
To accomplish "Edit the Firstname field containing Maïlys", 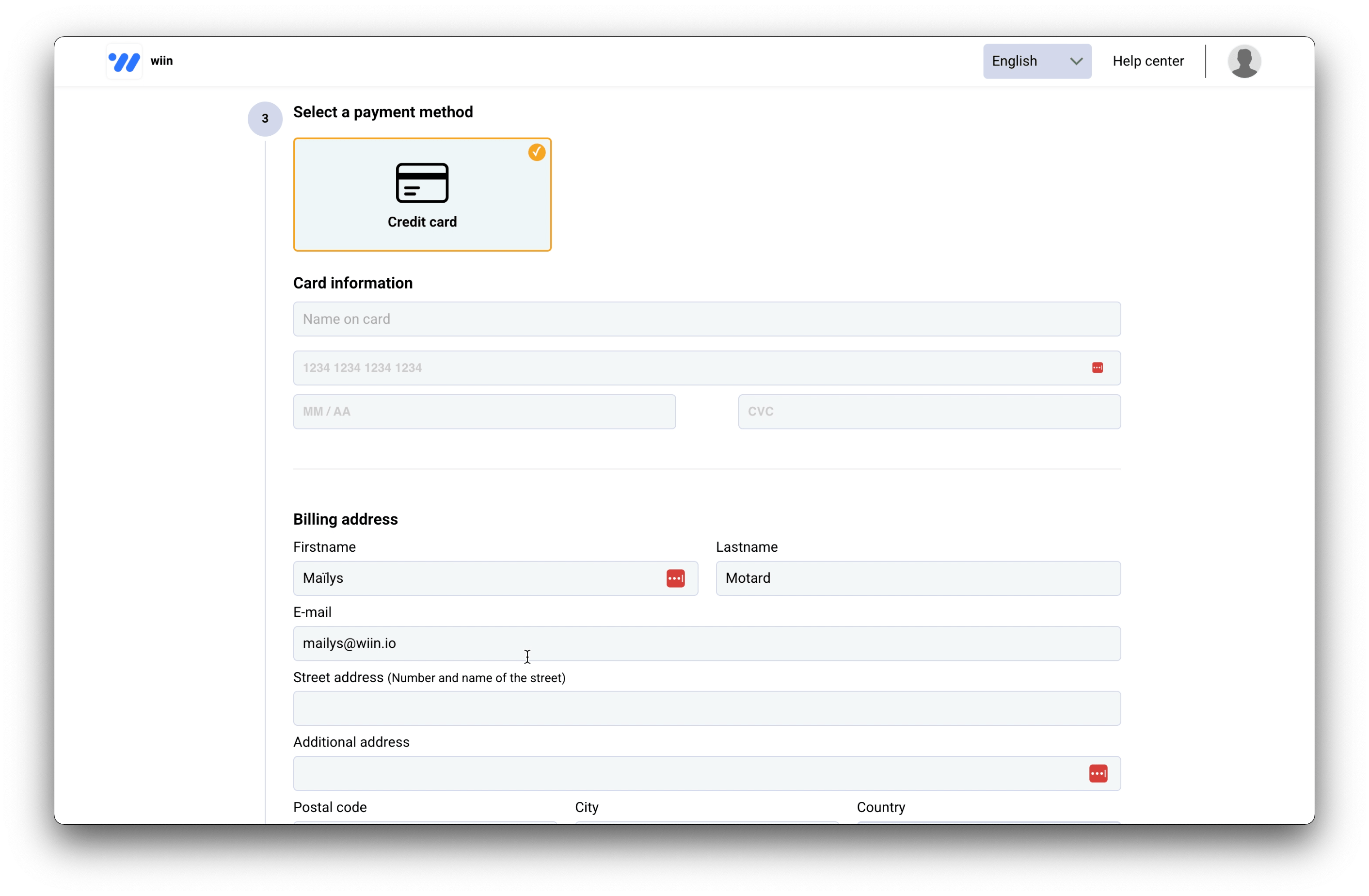I will coord(495,578).
